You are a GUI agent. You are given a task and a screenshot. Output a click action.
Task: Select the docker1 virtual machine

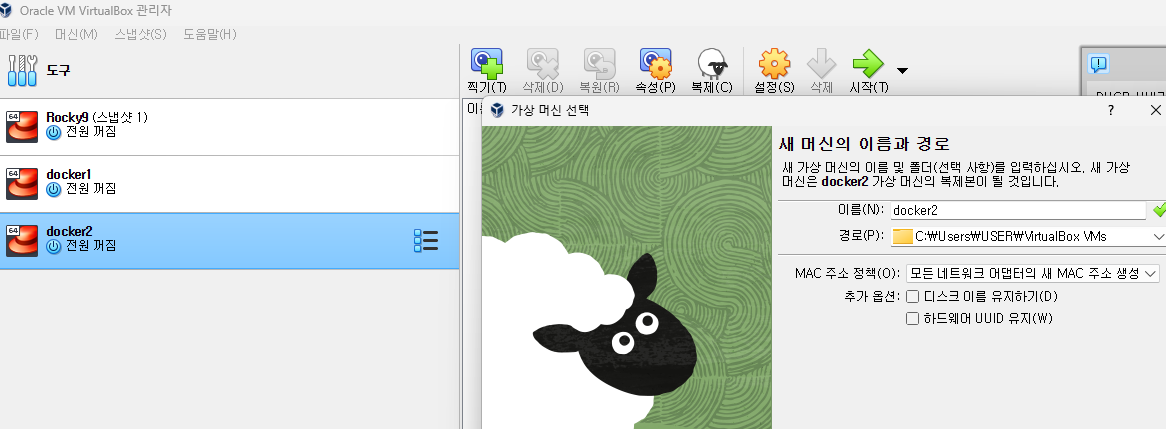pos(229,184)
